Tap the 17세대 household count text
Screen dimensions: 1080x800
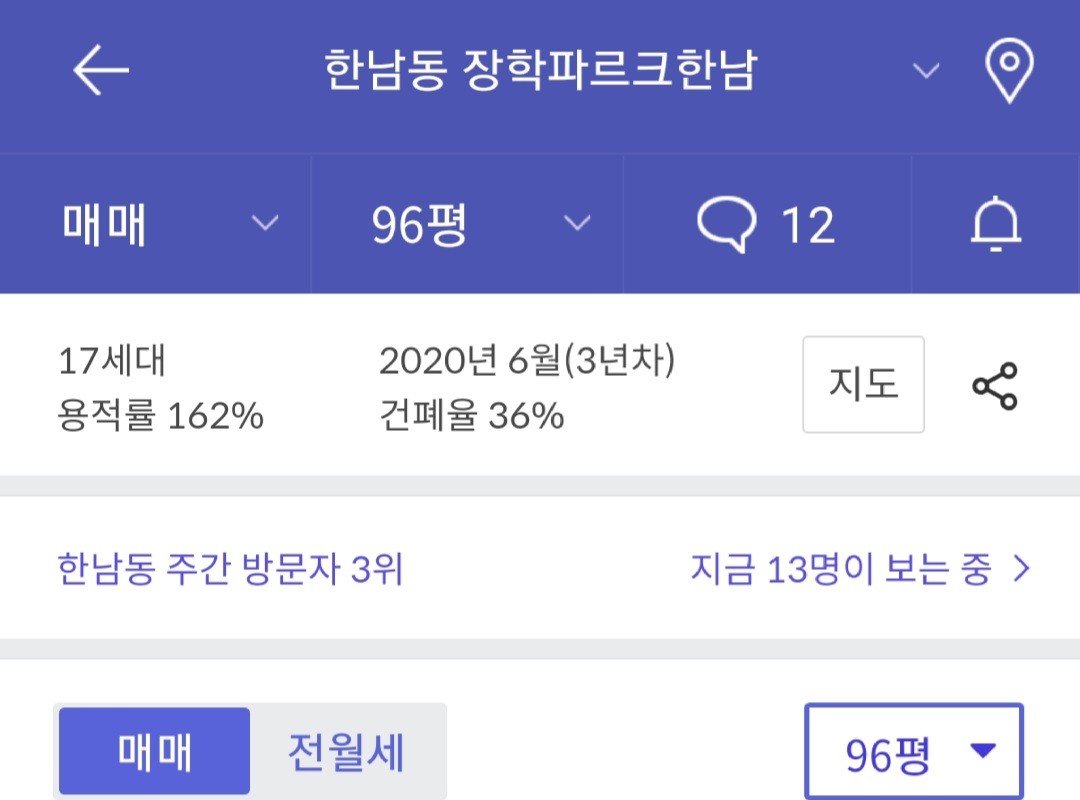coord(112,361)
